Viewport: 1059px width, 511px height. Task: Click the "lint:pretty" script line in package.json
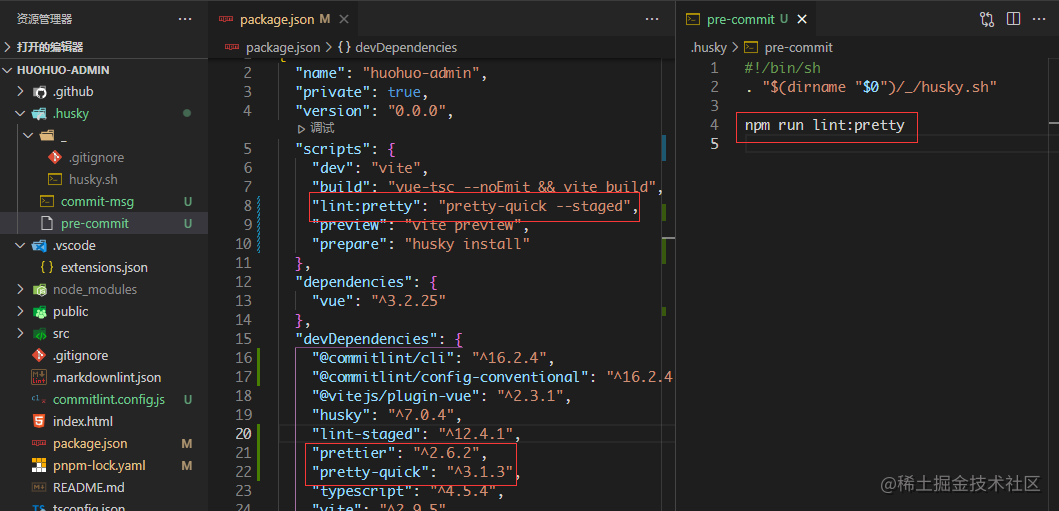[x=475, y=206]
